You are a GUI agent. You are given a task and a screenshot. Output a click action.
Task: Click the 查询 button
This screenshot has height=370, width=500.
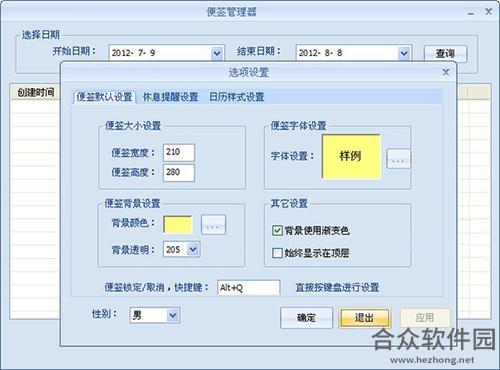445,53
